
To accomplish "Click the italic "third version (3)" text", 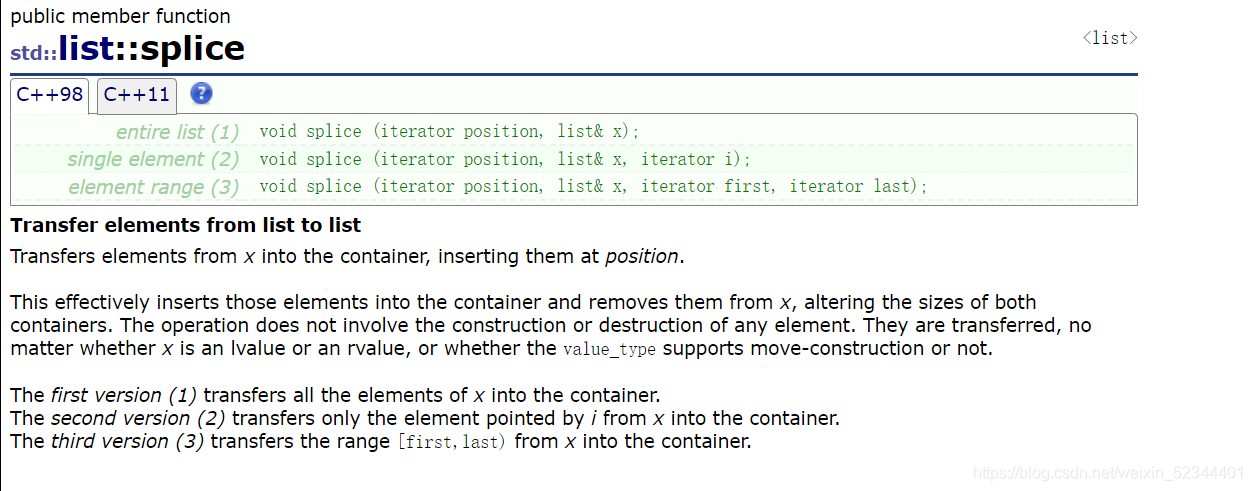I will pos(128,441).
